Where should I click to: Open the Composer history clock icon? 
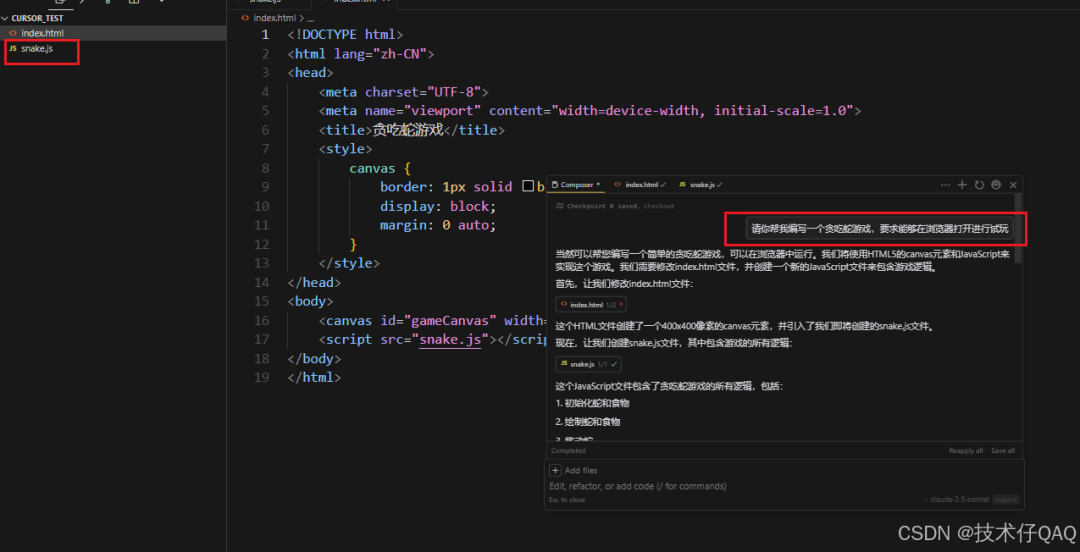[x=995, y=185]
